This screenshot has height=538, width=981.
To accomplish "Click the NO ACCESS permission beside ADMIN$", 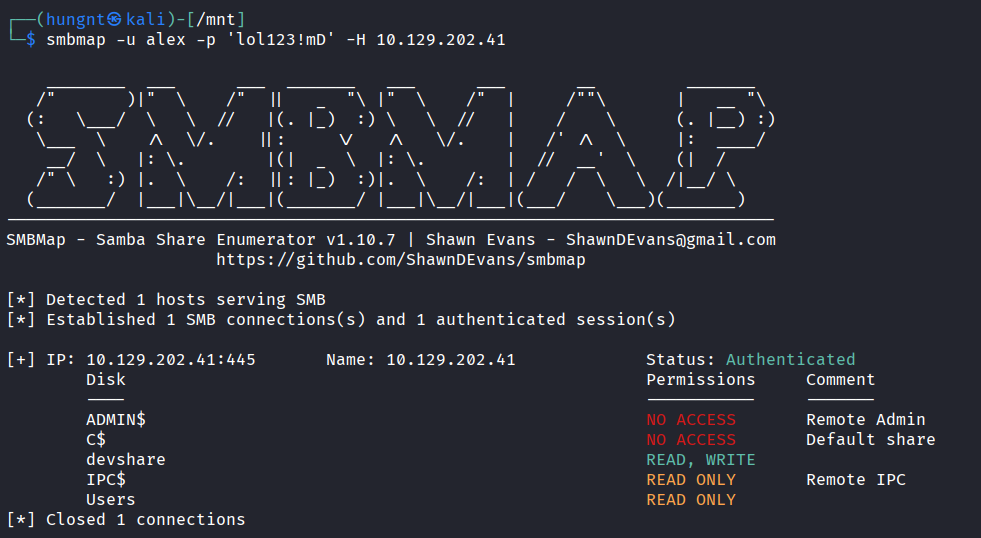I will (691, 420).
